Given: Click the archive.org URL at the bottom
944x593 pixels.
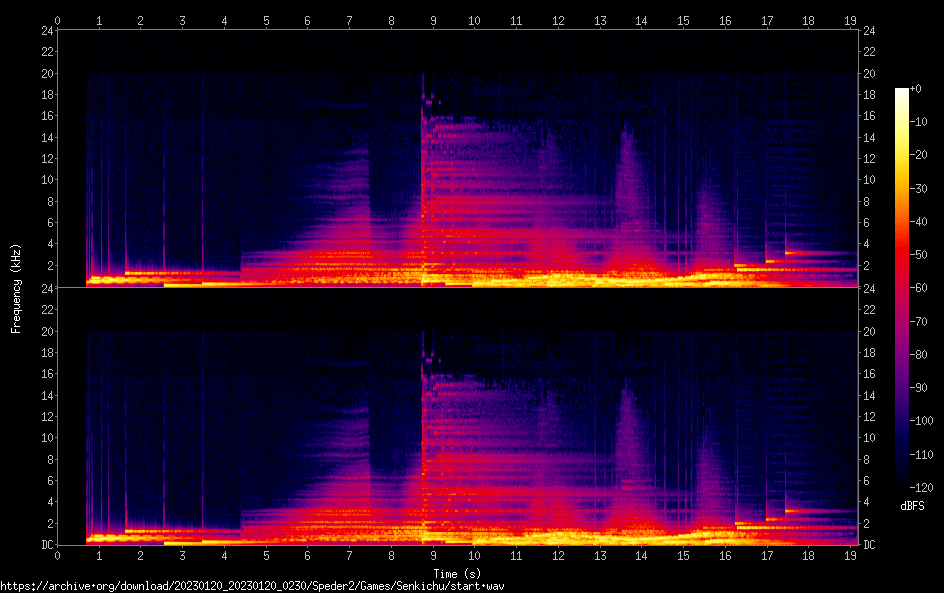Looking at the screenshot, I should (252, 585).
